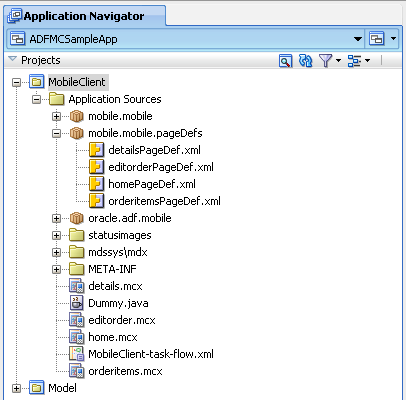This screenshot has height=400, width=406.
Task: Select the Model project label
Action: (62, 388)
